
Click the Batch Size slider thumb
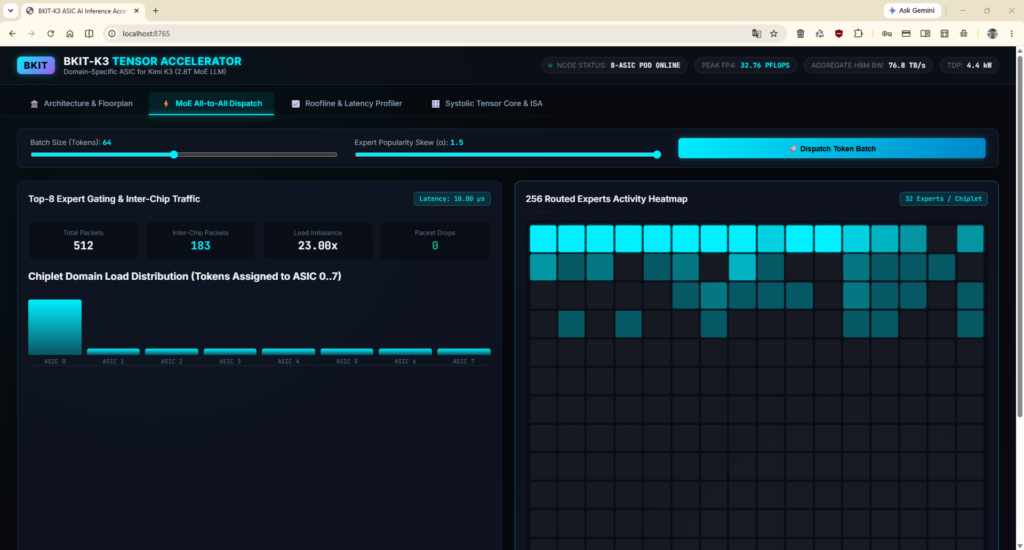coord(174,155)
